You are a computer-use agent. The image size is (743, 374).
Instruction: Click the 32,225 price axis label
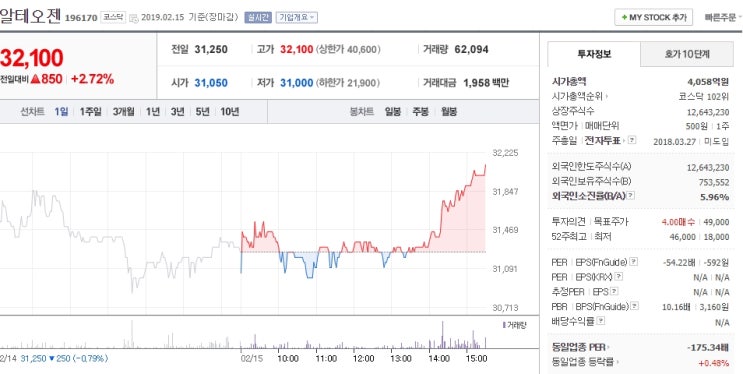[x=505, y=153]
